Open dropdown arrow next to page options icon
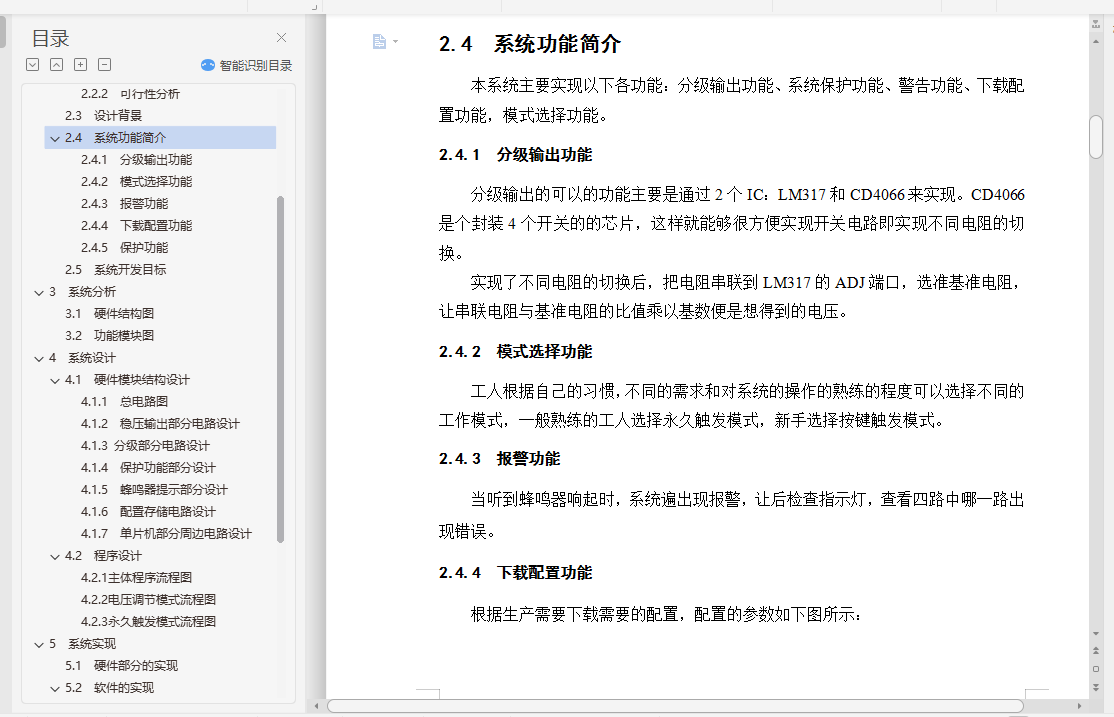Viewport: 1114px width, 717px height. tap(396, 41)
